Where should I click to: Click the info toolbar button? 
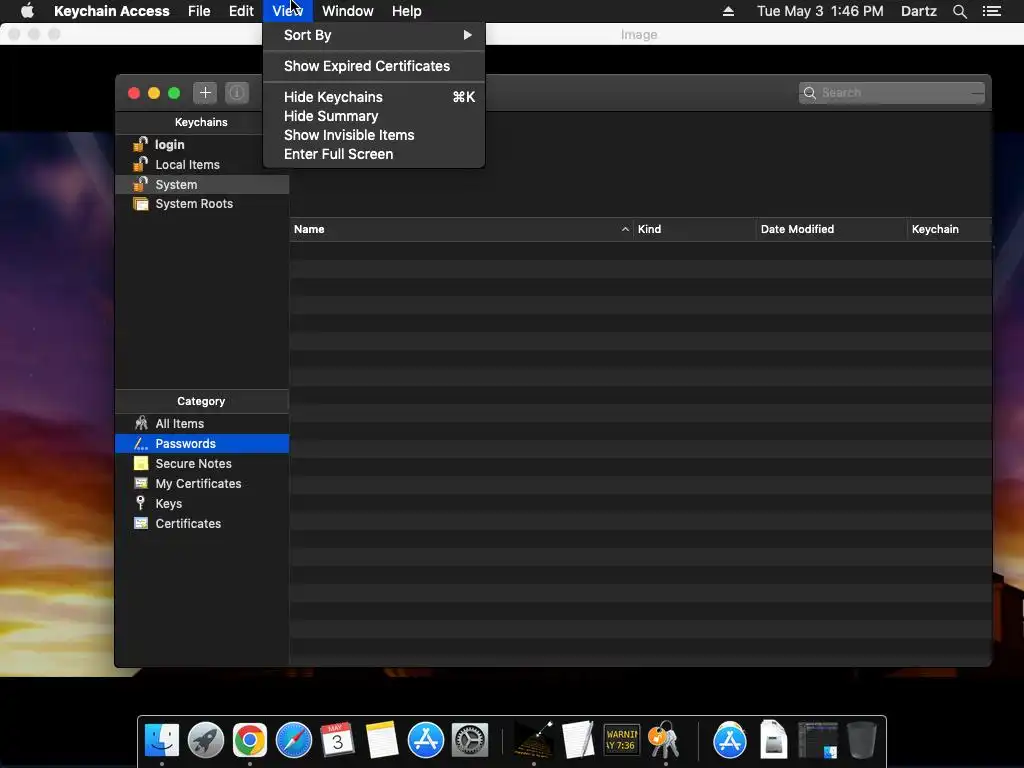[x=236, y=93]
